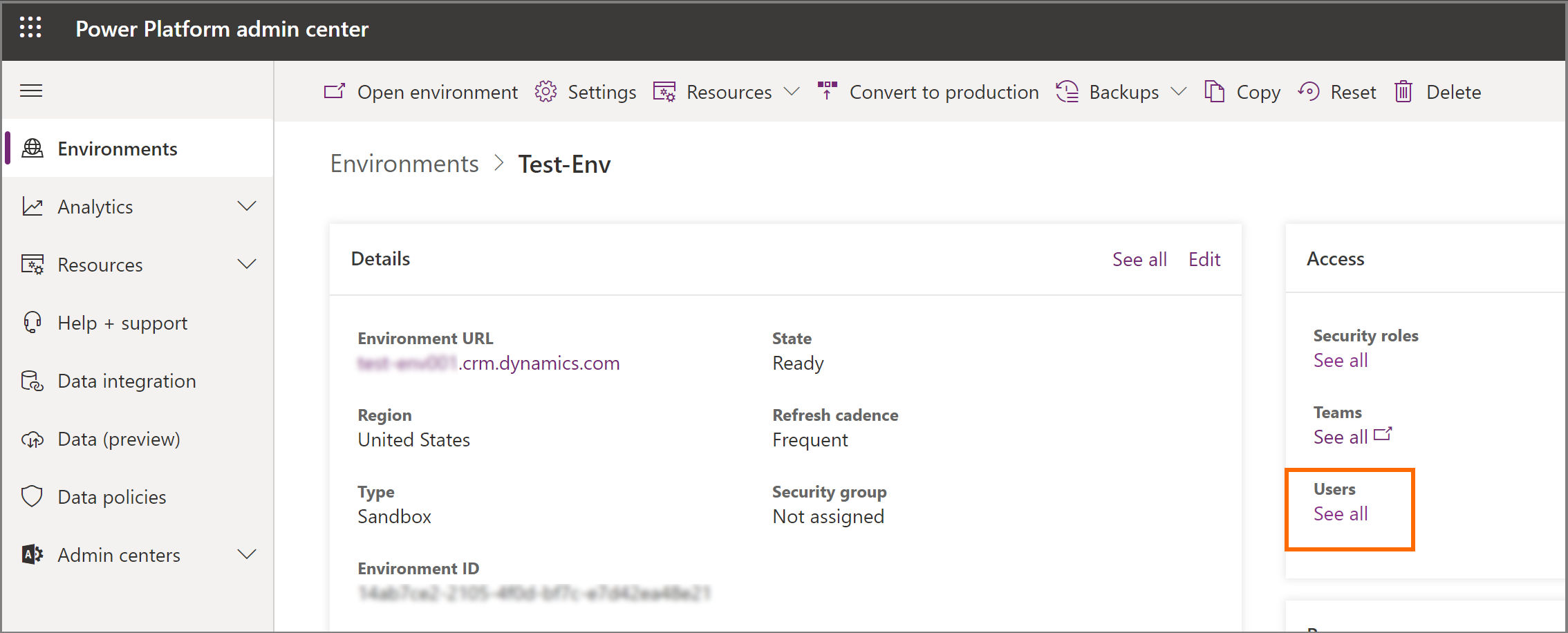Click the Access card heading
Viewport: 1568px width, 633px height.
1335,258
